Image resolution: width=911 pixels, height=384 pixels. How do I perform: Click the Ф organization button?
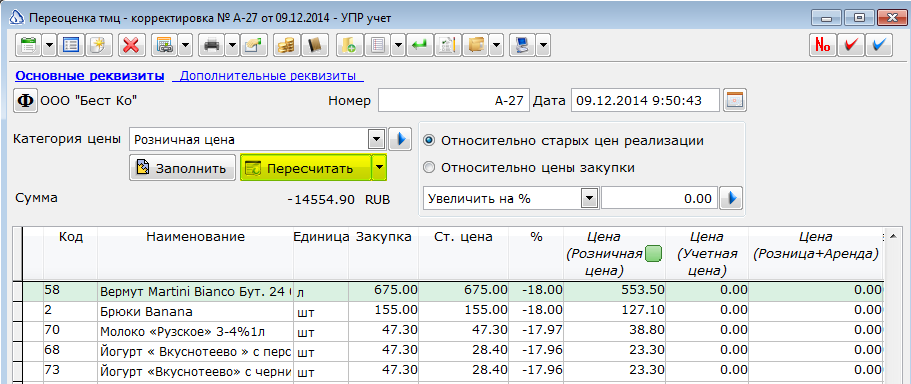point(25,101)
